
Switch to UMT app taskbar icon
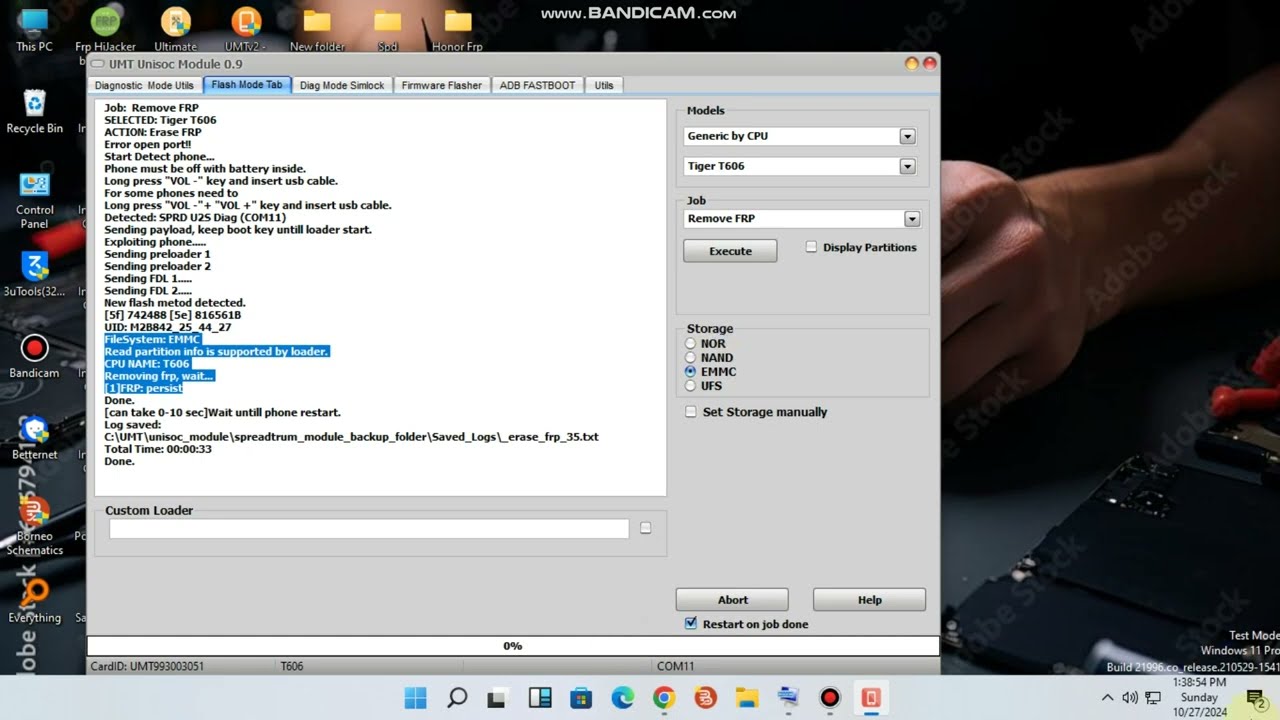(871, 698)
